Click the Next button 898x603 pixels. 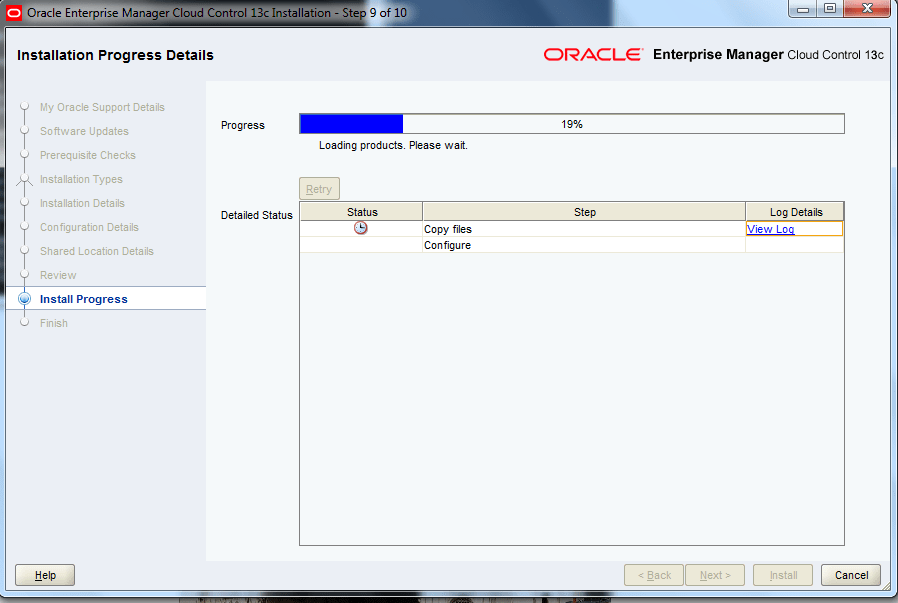(715, 575)
